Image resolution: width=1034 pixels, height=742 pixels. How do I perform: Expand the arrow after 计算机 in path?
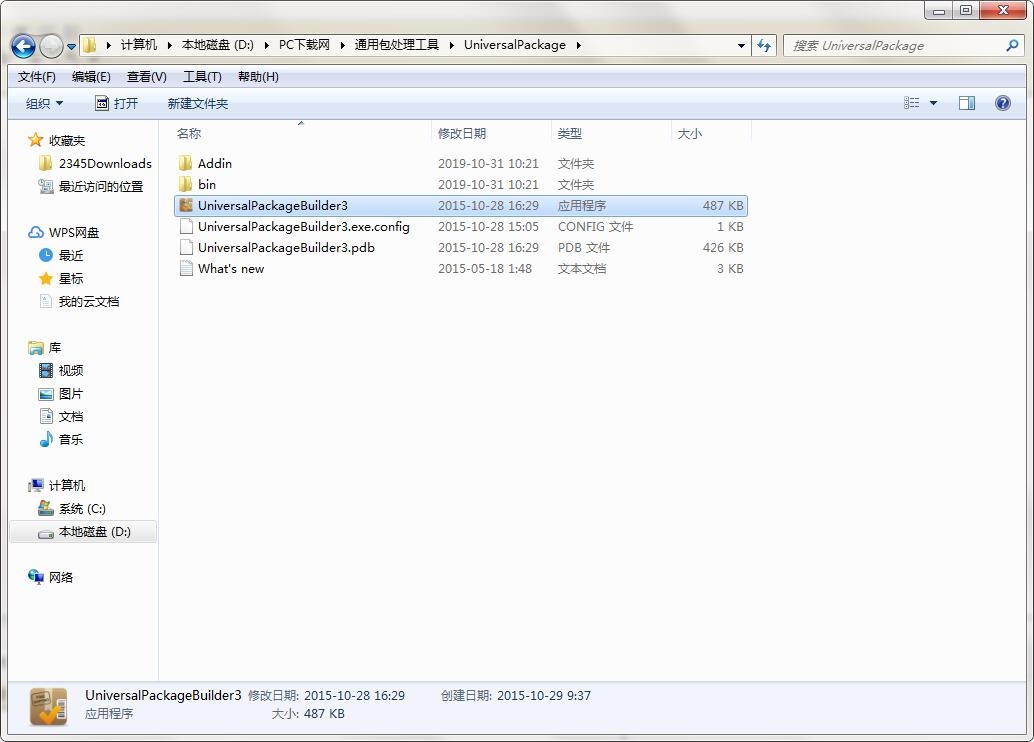click(169, 46)
